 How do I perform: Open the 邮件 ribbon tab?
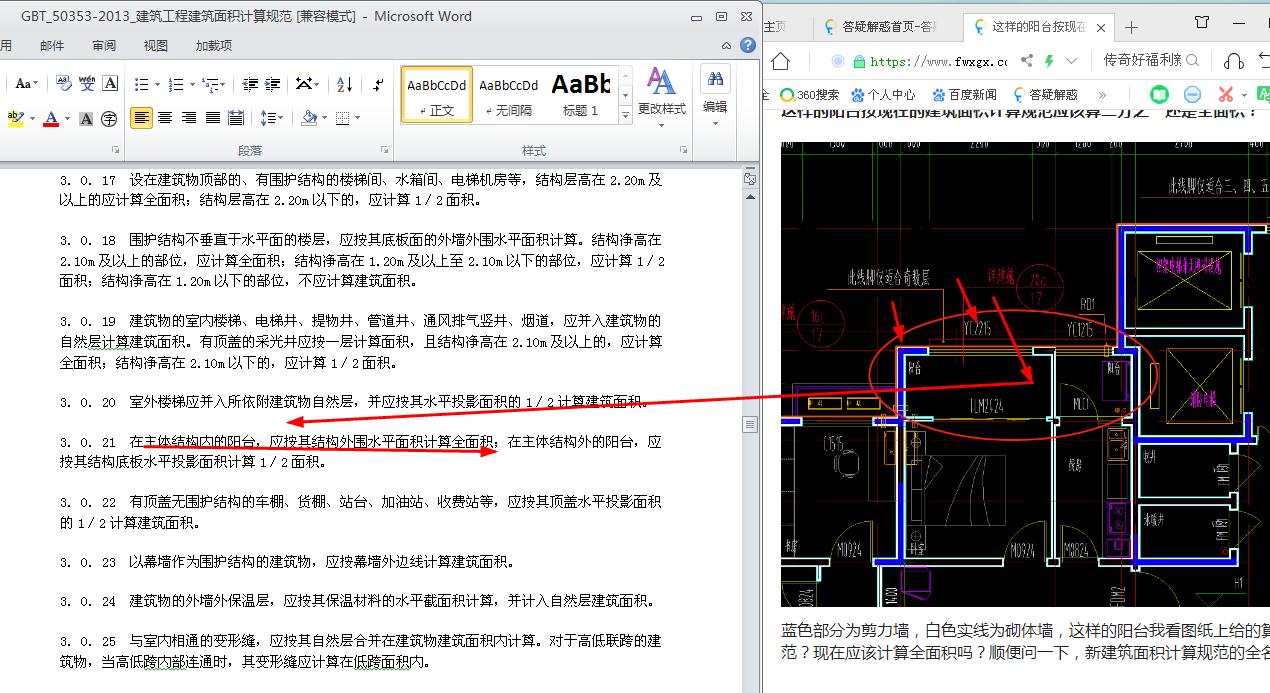pyautogui.click(x=52, y=45)
